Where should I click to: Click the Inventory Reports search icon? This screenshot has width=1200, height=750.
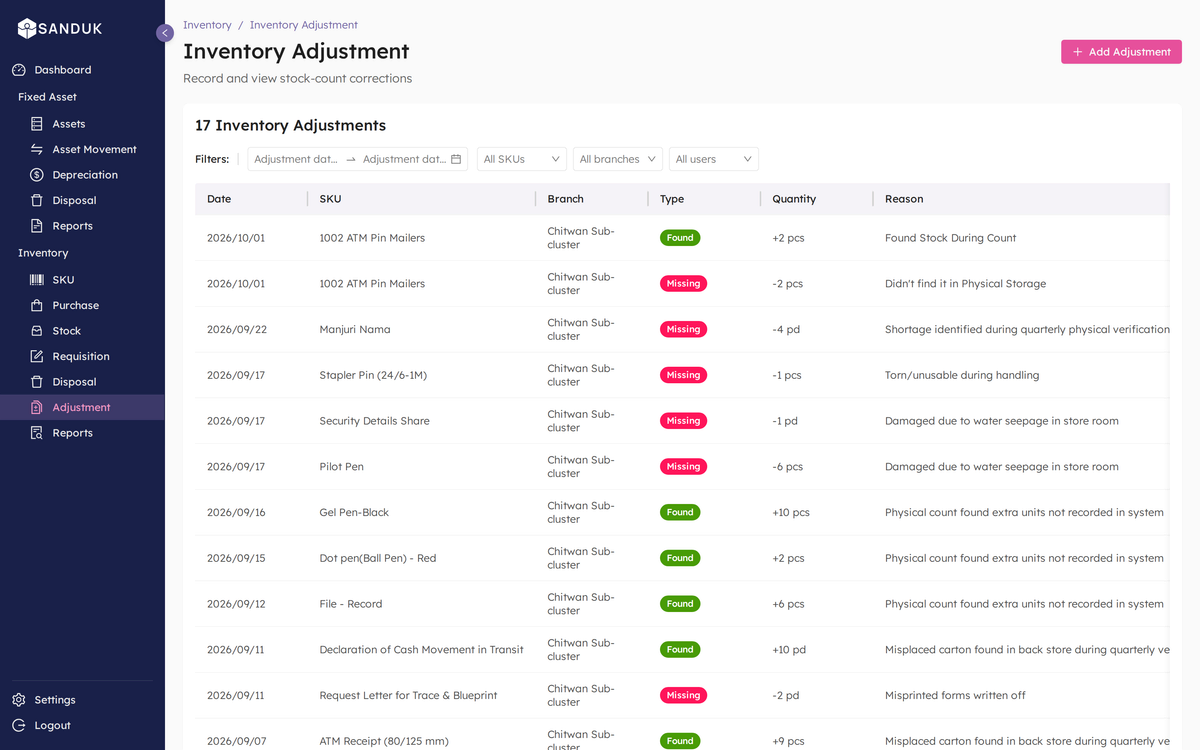(x=37, y=433)
